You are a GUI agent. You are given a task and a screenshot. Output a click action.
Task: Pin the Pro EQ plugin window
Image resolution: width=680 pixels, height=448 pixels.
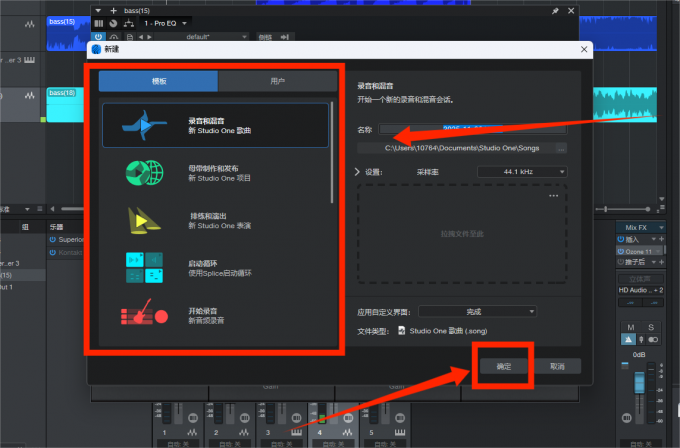click(555, 10)
